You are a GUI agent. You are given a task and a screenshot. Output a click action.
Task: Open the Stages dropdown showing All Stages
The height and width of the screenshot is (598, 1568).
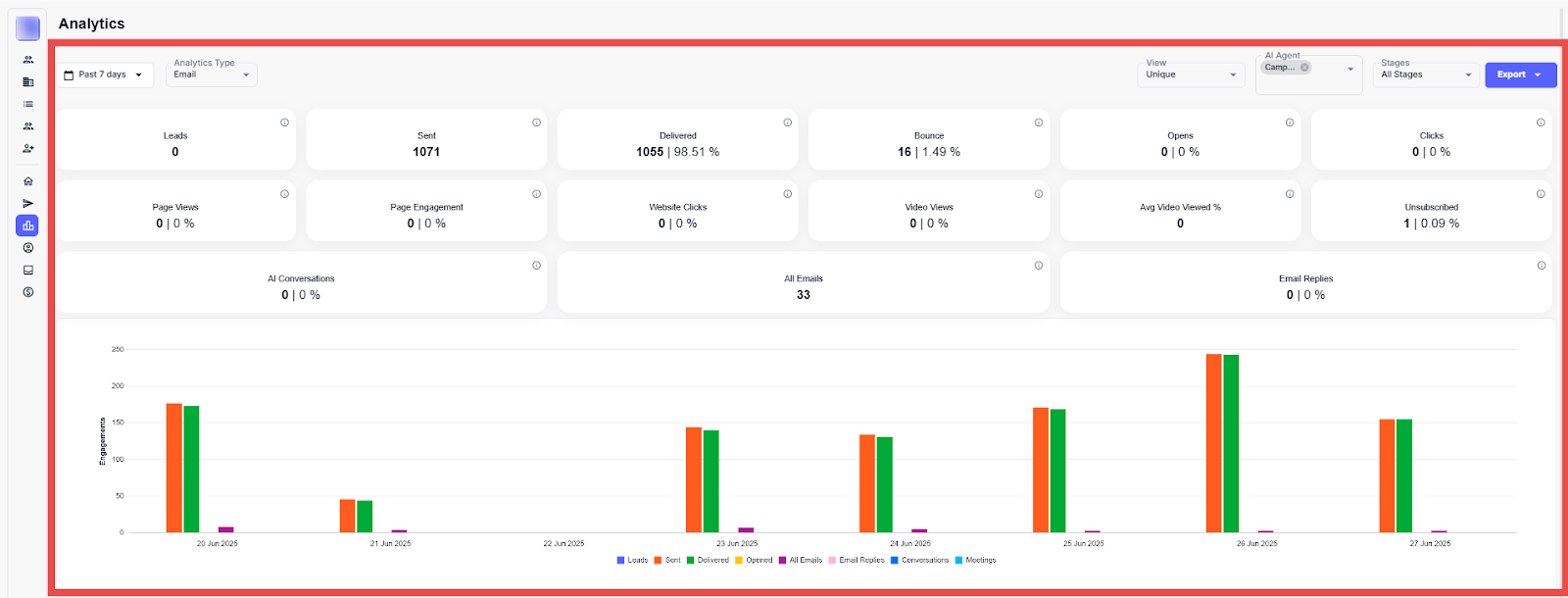(1425, 75)
